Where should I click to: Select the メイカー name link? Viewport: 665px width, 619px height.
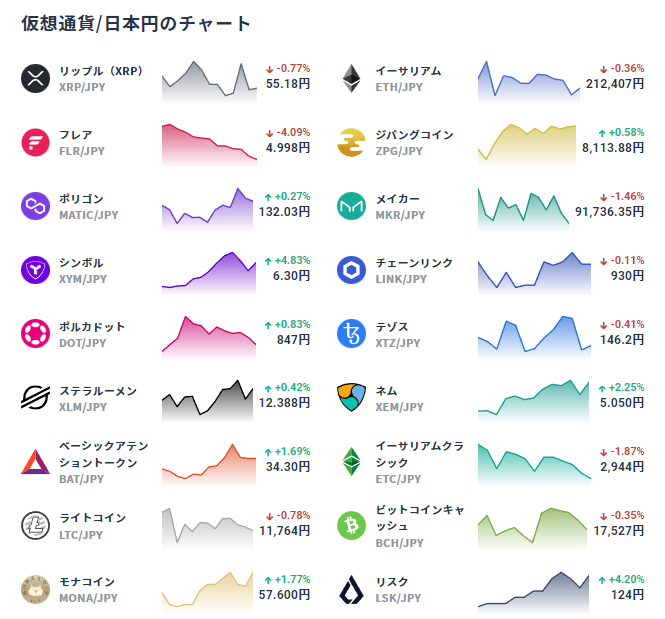coord(397,199)
